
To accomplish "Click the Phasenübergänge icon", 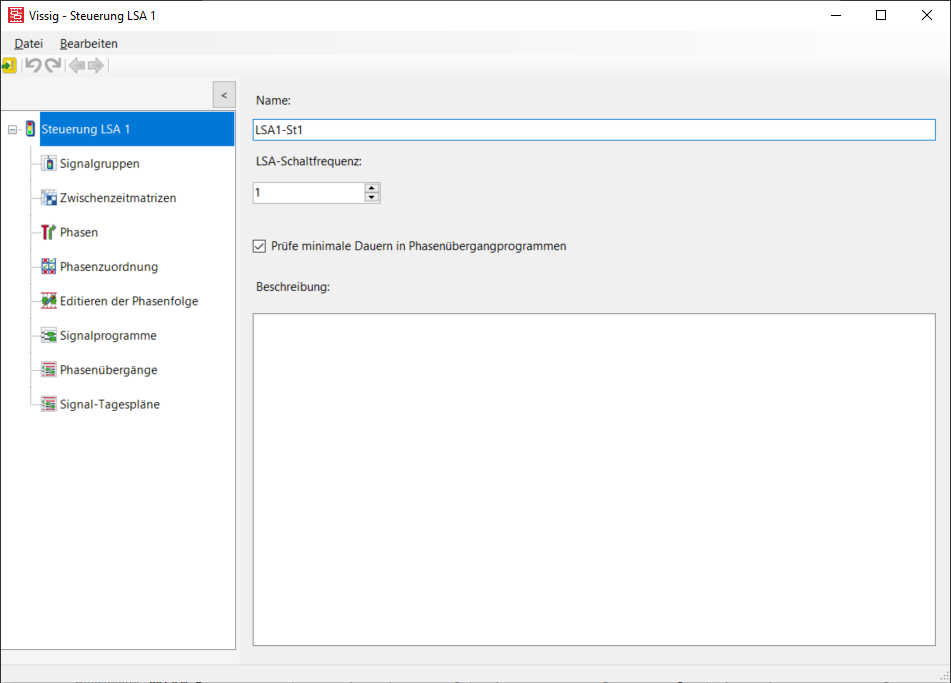I will [49, 369].
